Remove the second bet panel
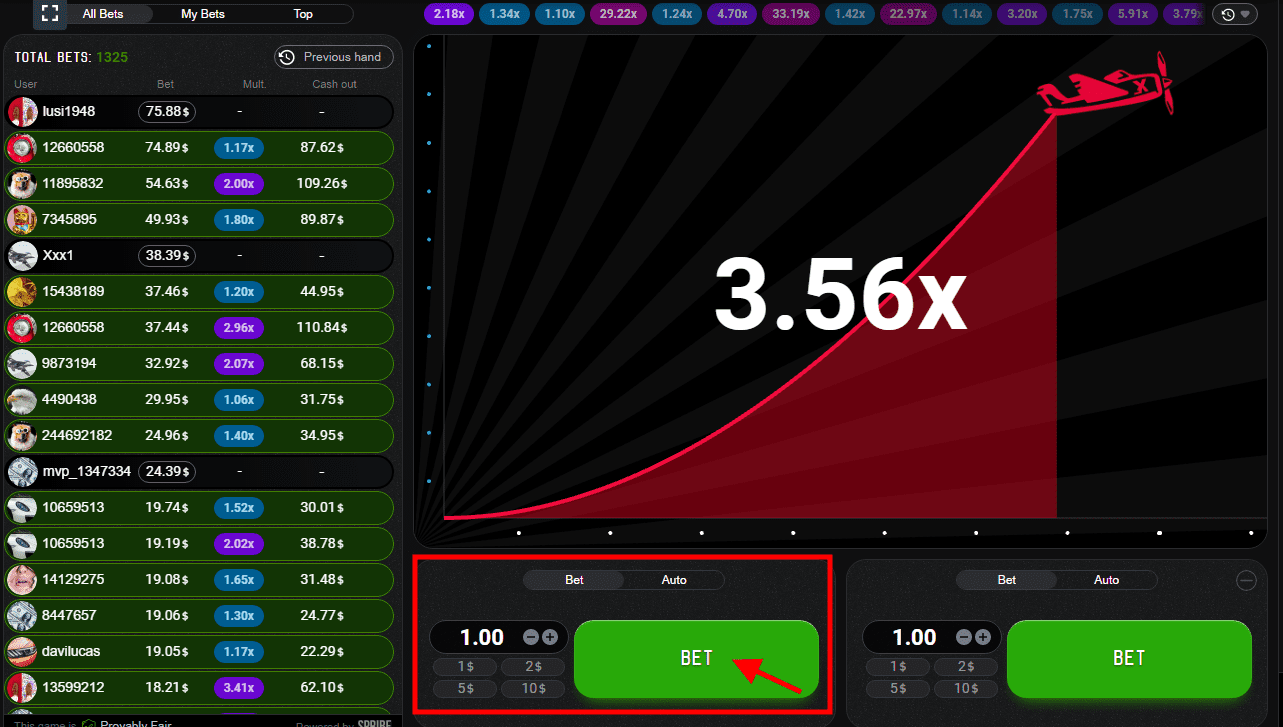The image size is (1283, 727). 1246,580
